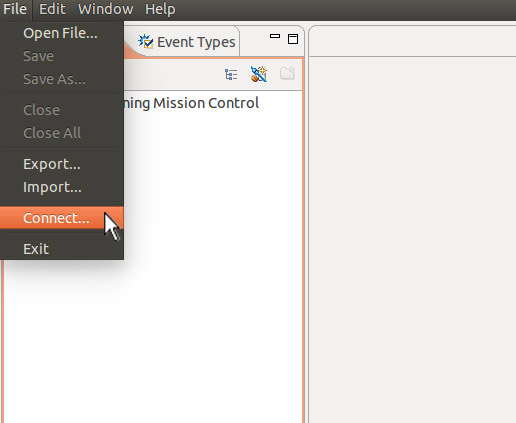Maximize the JVM Browser panel

tap(293, 39)
